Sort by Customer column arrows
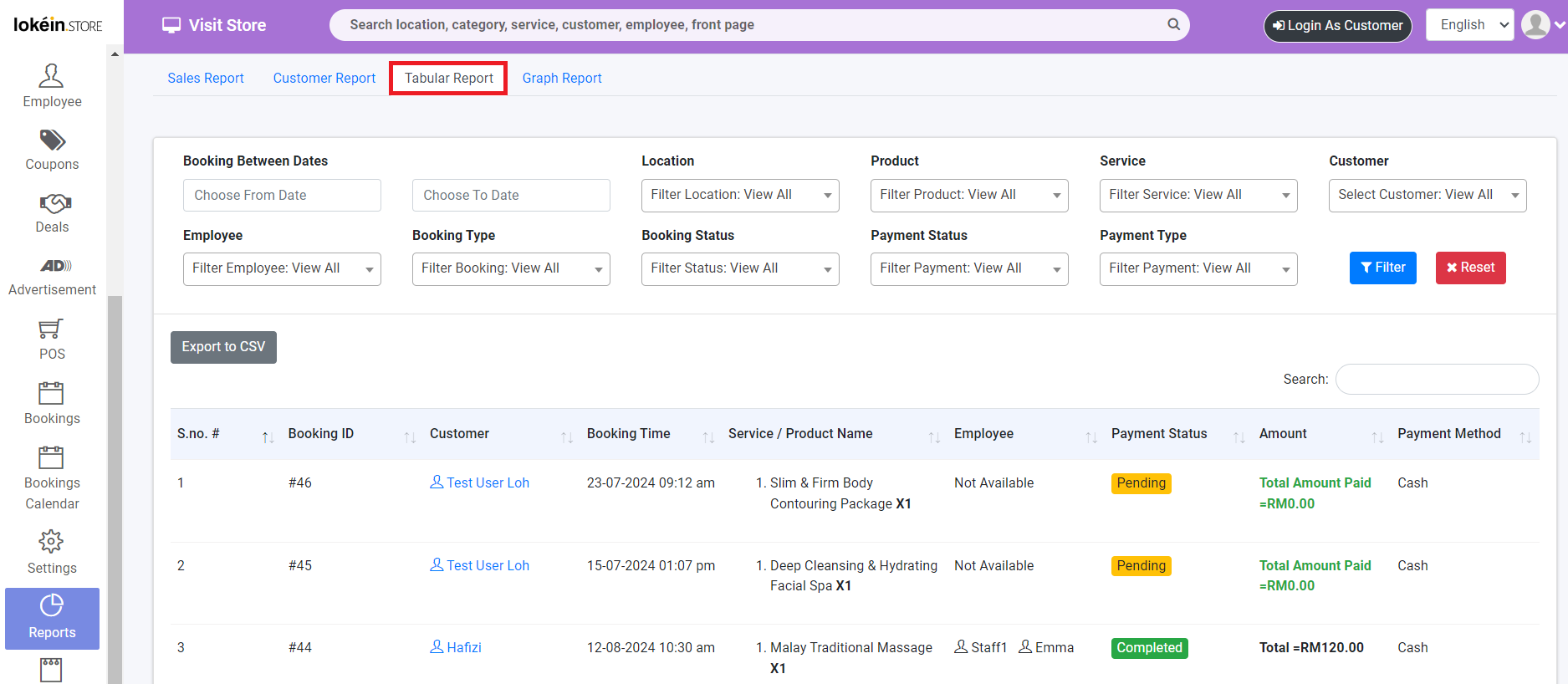The width and height of the screenshot is (1568, 684). (567, 437)
